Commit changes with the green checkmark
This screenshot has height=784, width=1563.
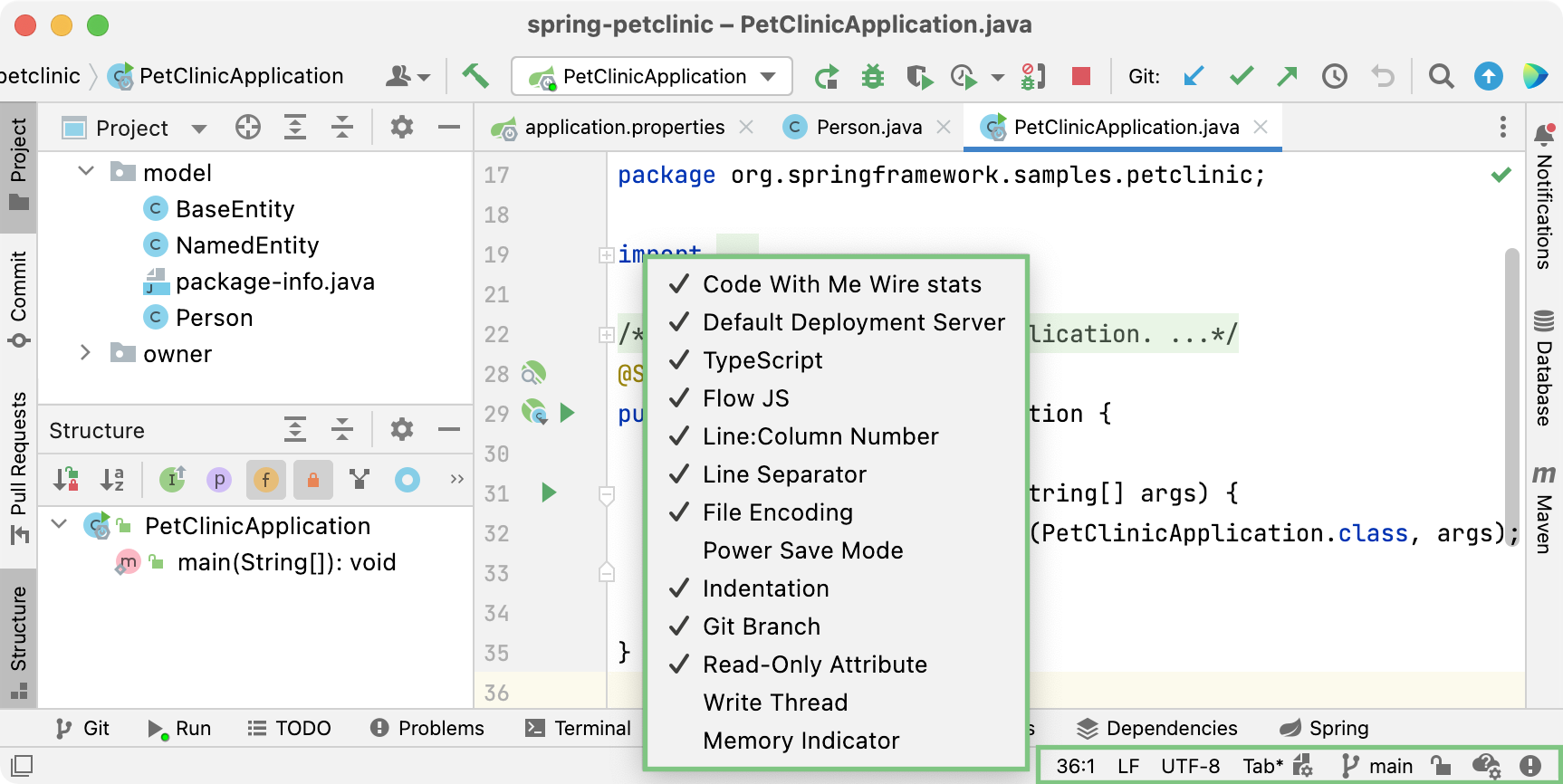tap(1242, 76)
